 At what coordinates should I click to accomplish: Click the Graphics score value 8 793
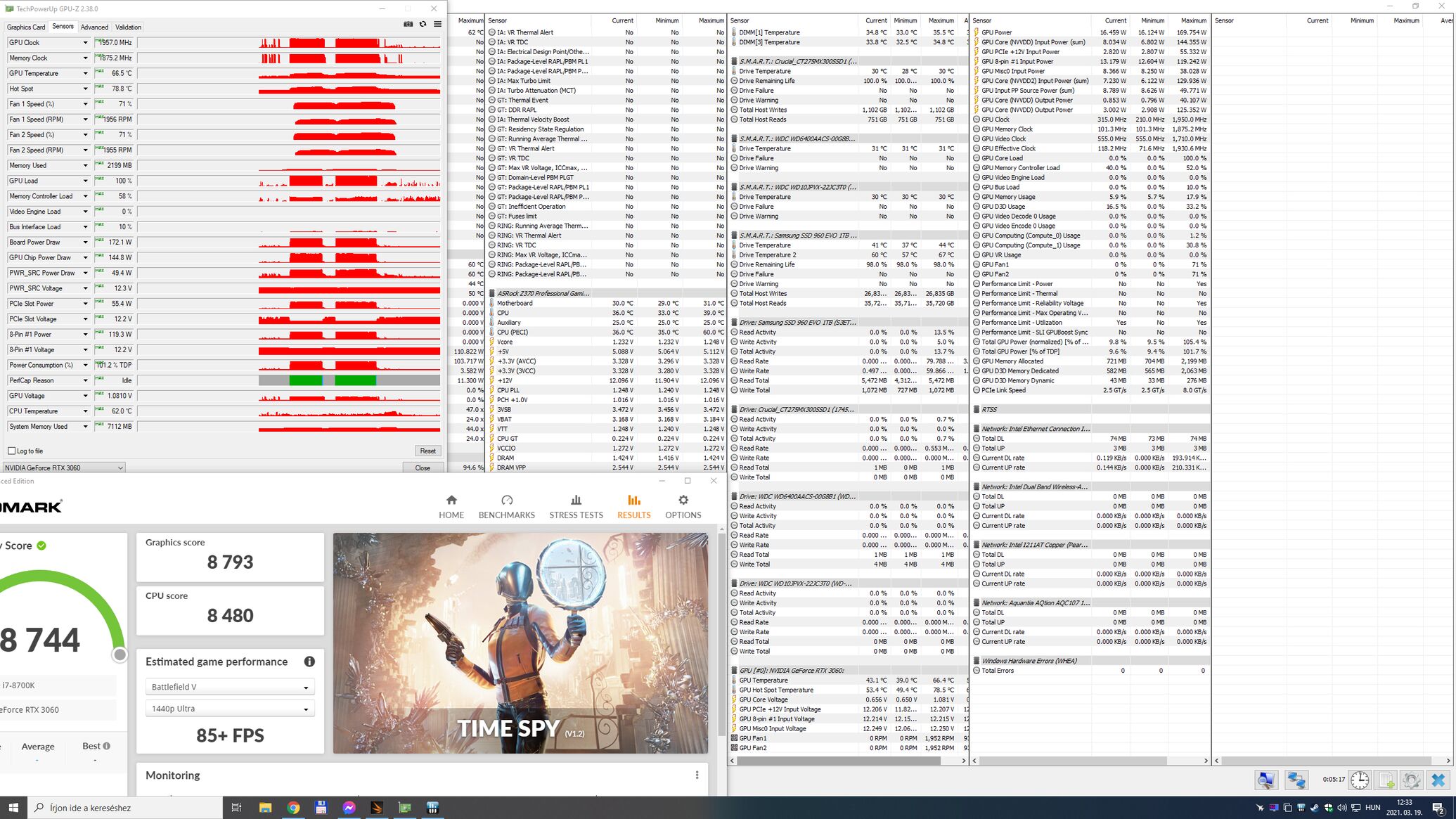[230, 562]
